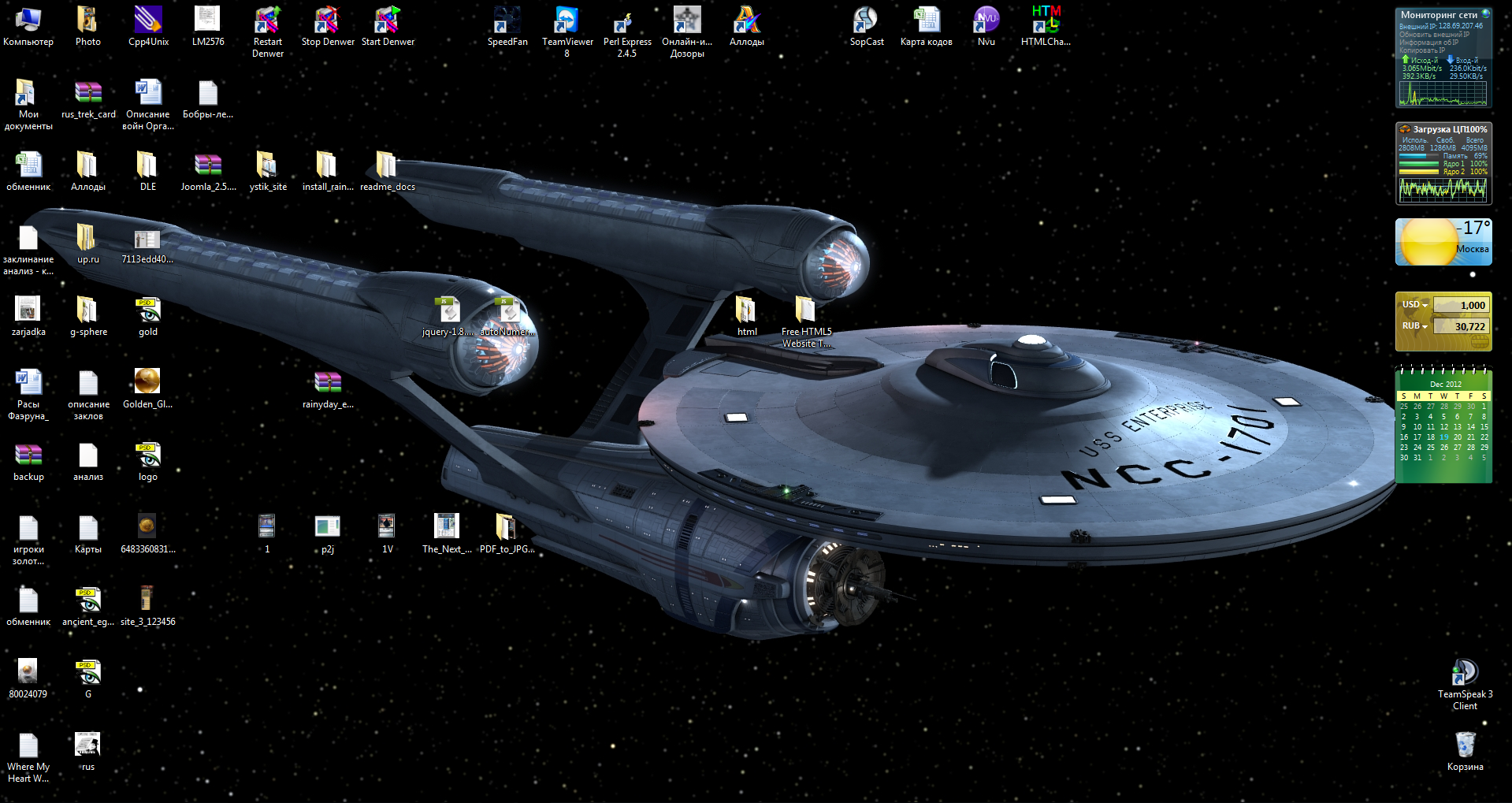Select the jquery-1.8 script file icon

click(x=448, y=316)
